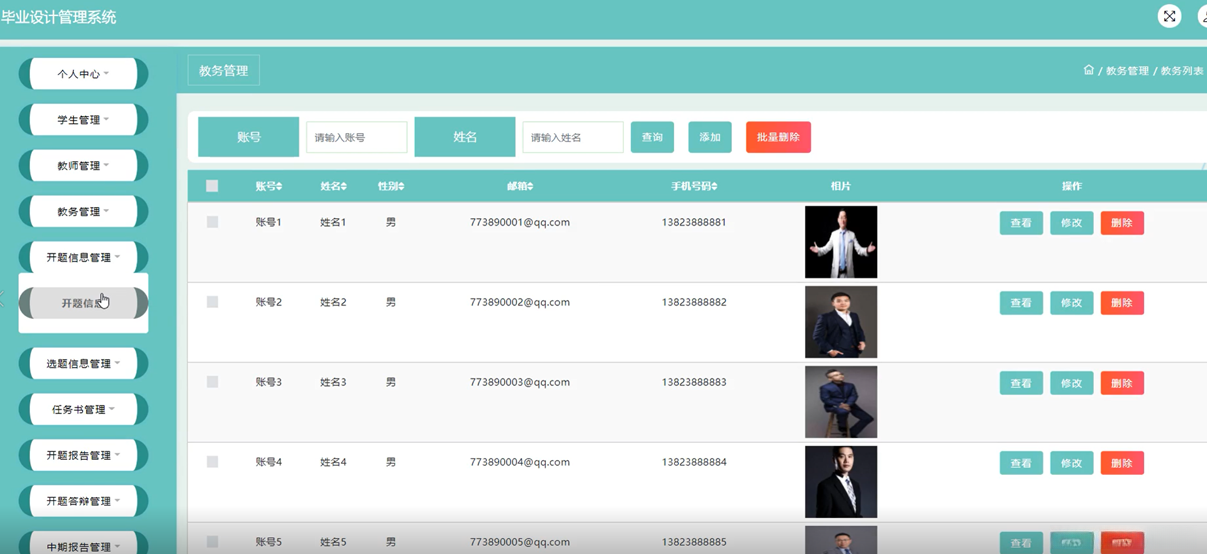Click the email 773890003@qq.com
This screenshot has height=556, width=1207.
pos(520,382)
